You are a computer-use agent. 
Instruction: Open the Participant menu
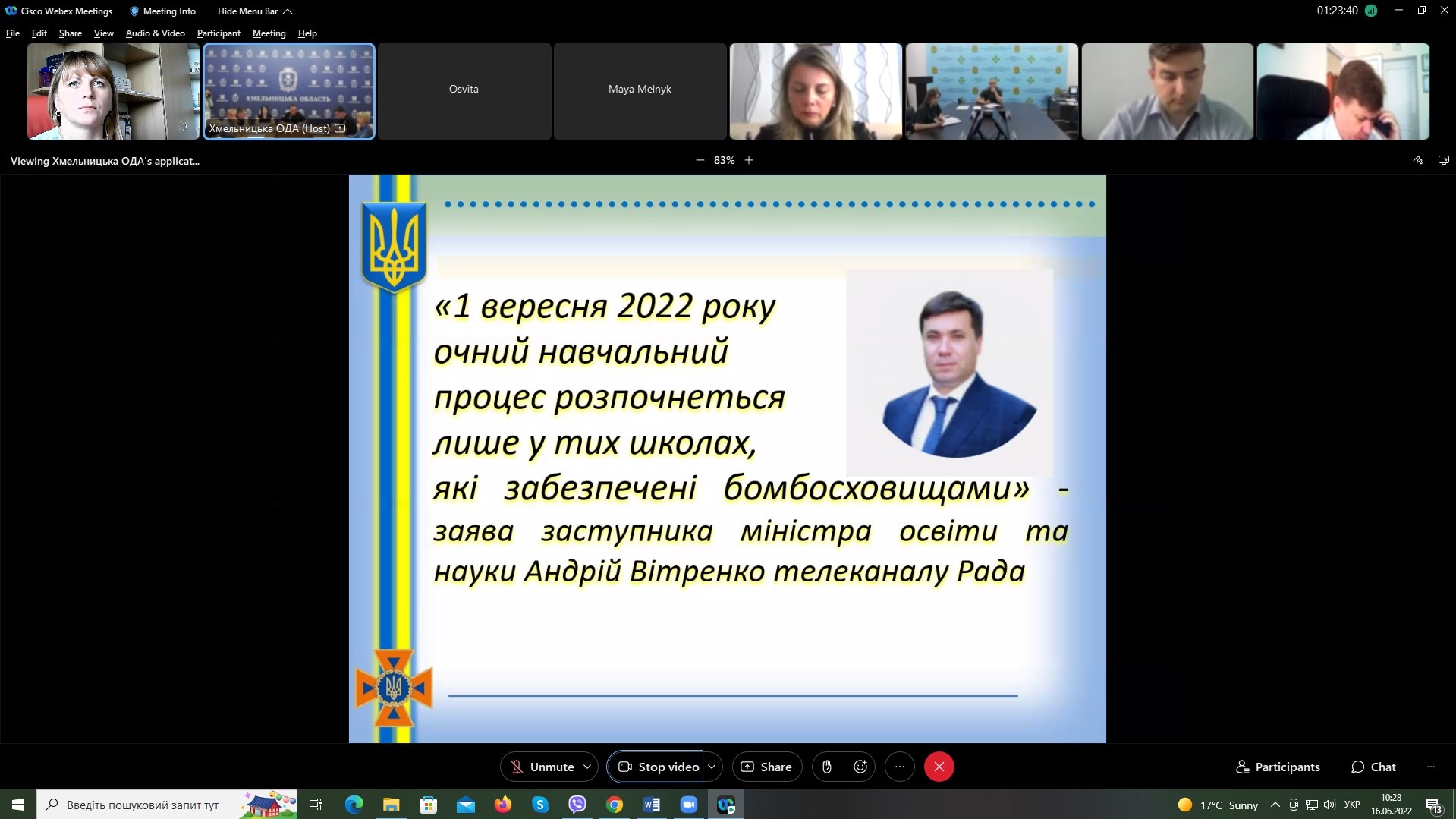219,33
